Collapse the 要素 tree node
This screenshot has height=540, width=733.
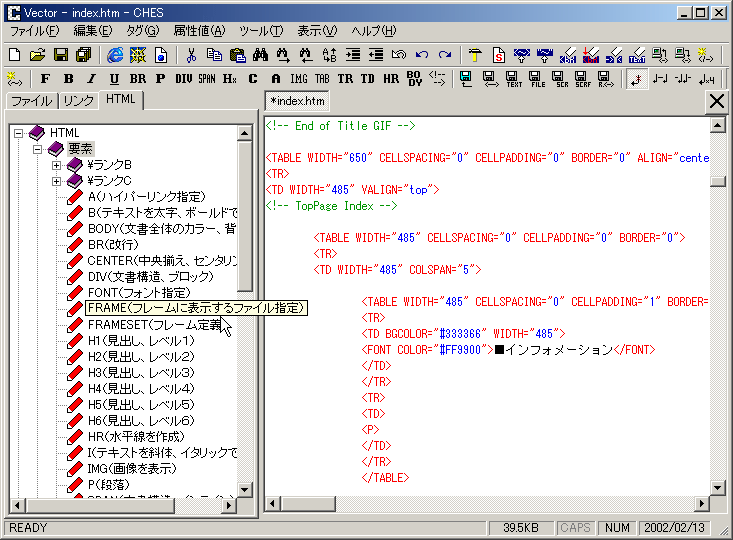pos(38,150)
